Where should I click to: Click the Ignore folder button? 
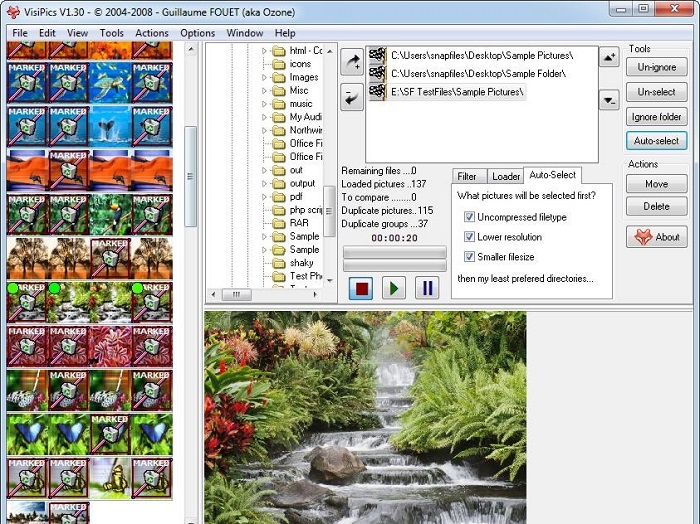(x=657, y=117)
